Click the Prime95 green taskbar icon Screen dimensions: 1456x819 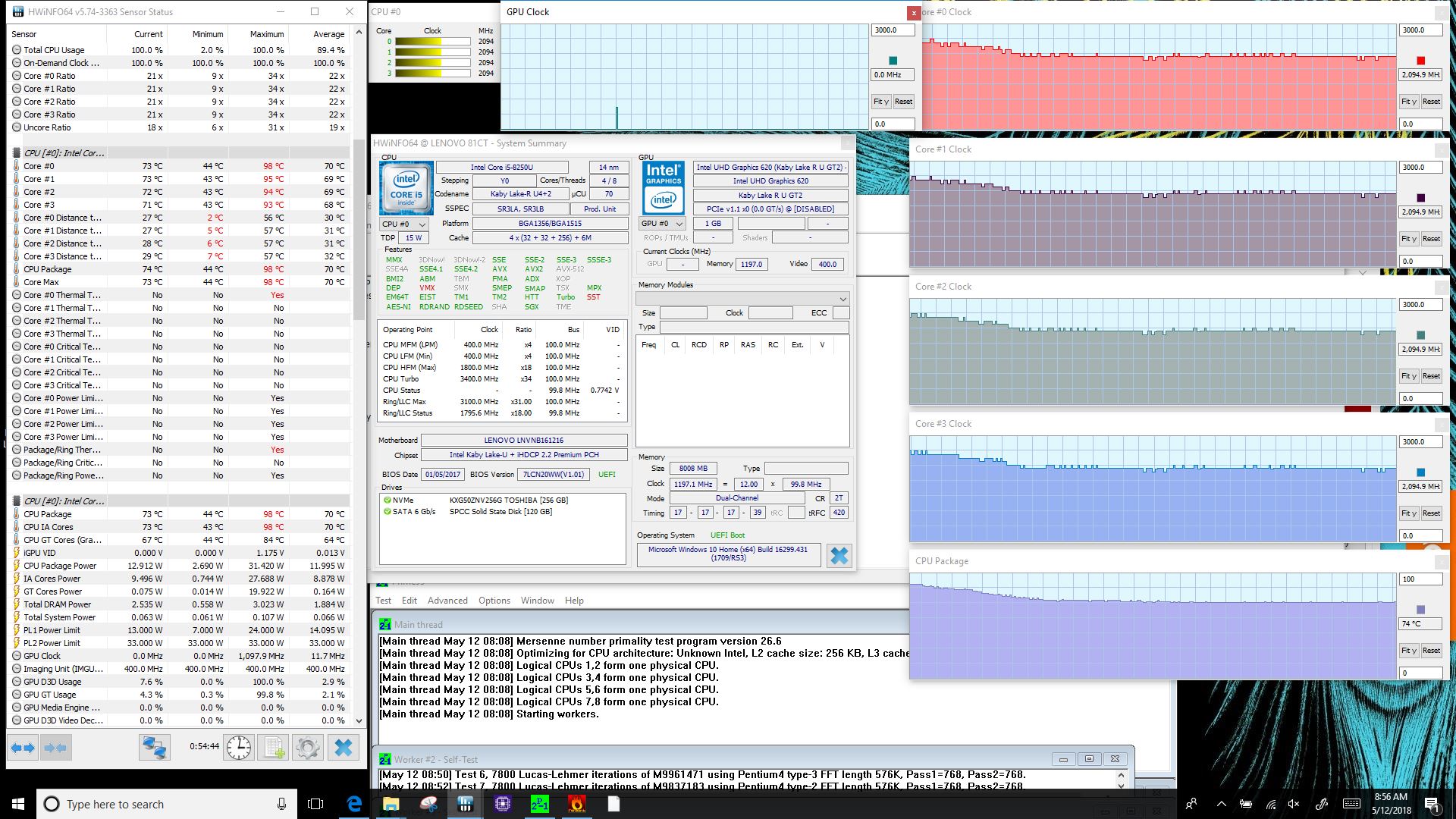tap(540, 804)
